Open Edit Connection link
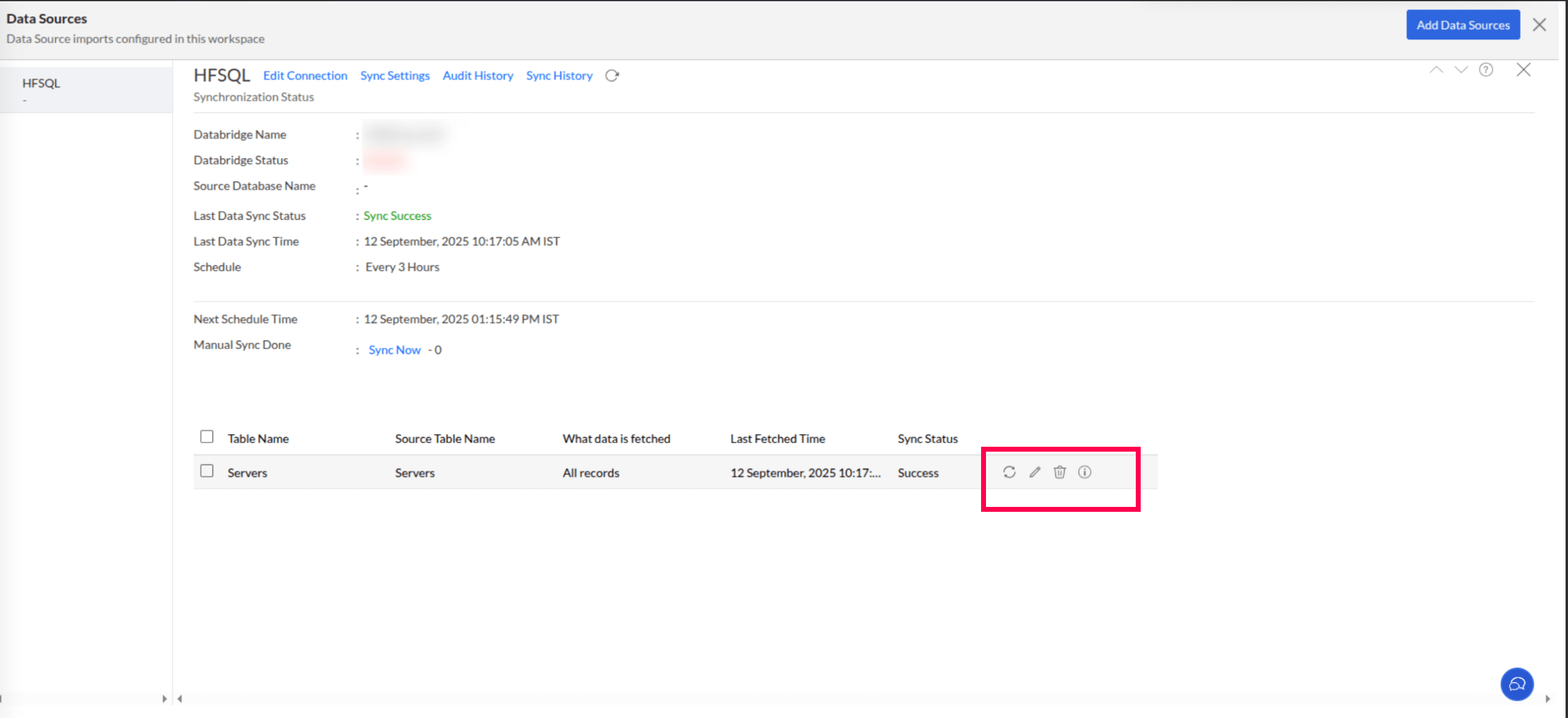Screen dimensions: 1568x718 [x=305, y=75]
